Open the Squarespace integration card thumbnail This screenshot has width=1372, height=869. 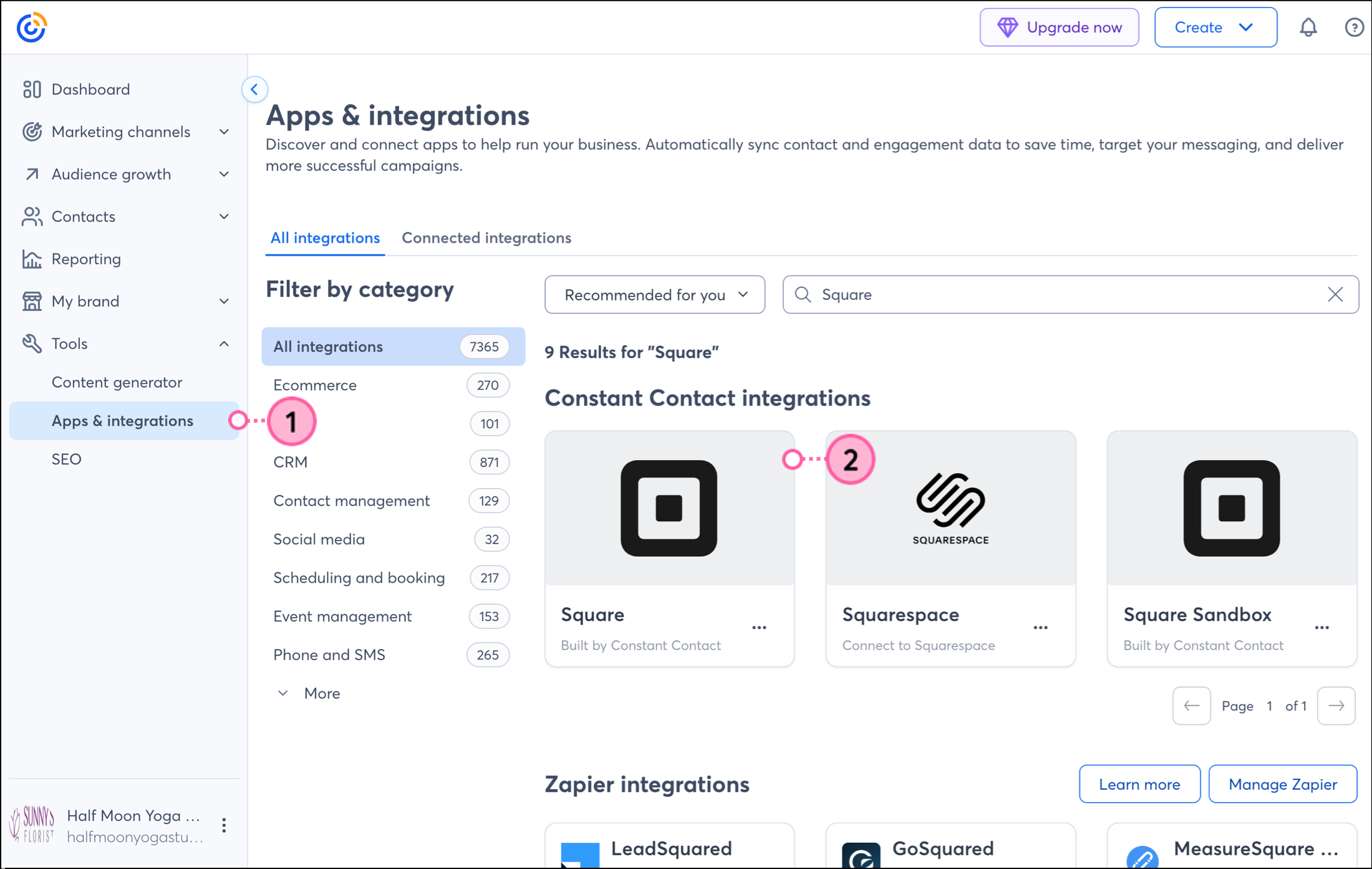tap(950, 508)
